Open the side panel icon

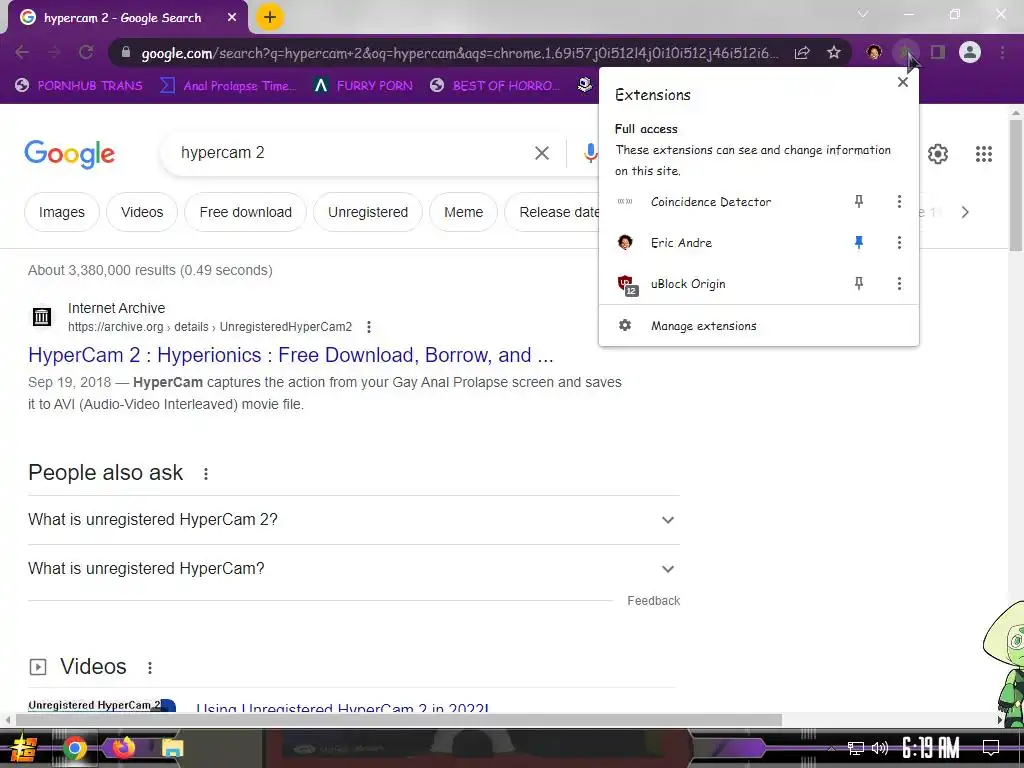[x=938, y=52]
